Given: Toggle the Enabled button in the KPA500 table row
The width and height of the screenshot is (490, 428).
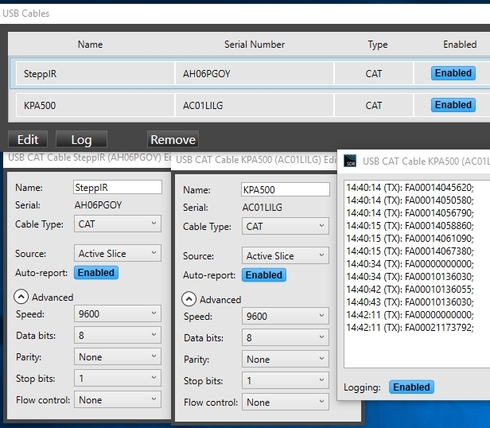Looking at the screenshot, I should click(x=453, y=105).
